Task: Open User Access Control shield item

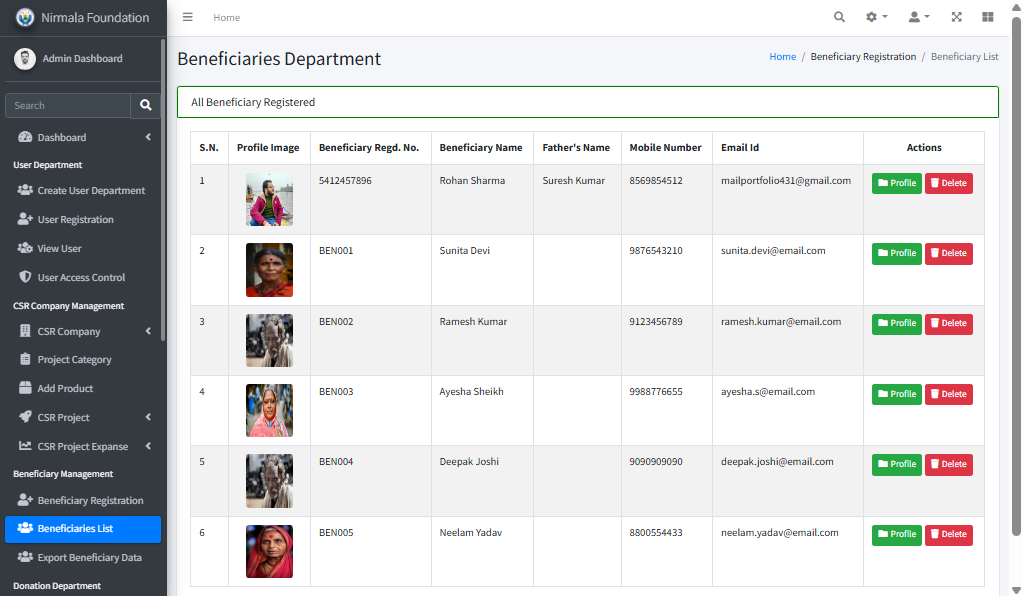Action: pos(81,277)
